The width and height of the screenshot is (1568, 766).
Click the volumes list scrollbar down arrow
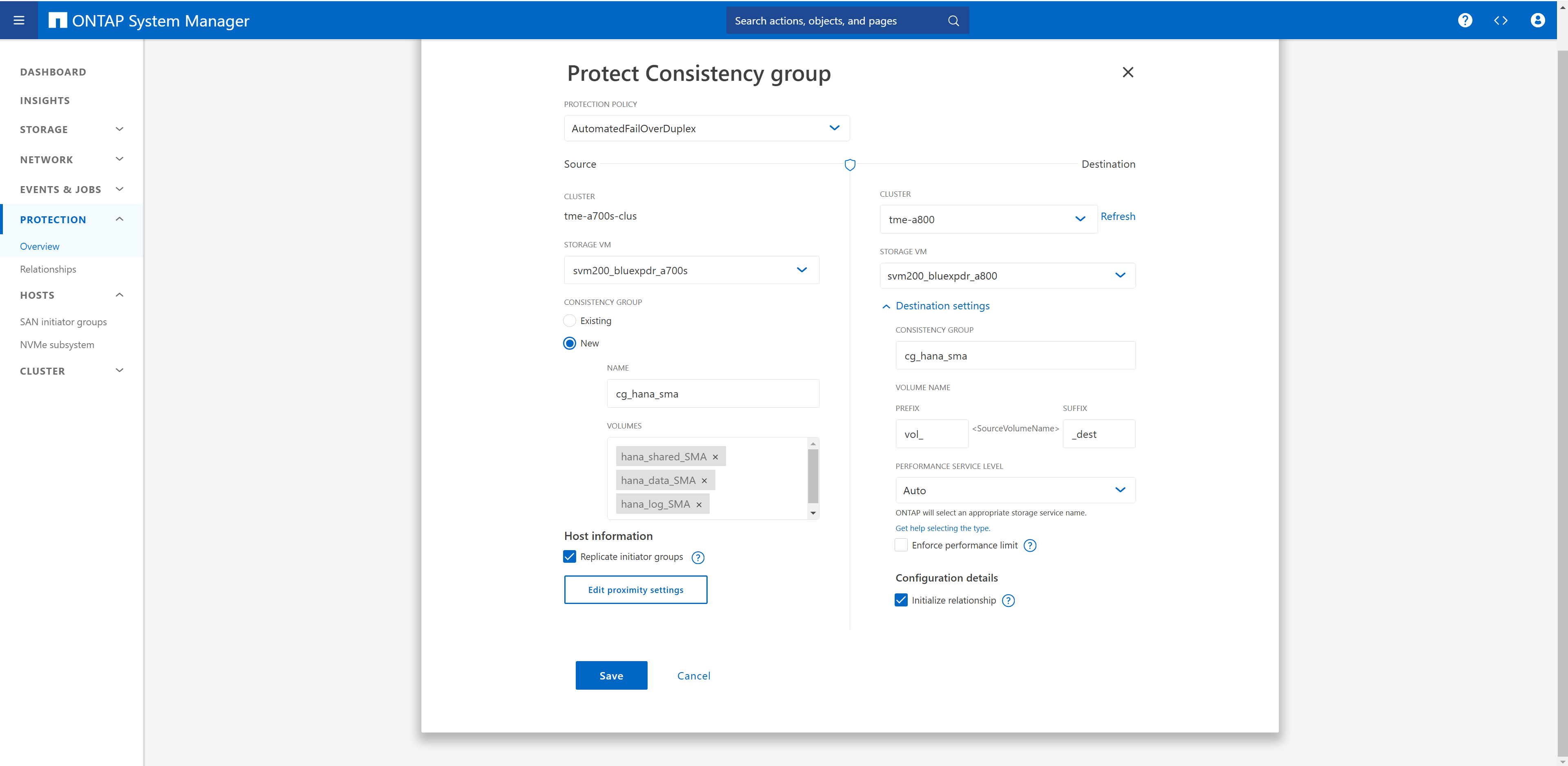point(813,513)
